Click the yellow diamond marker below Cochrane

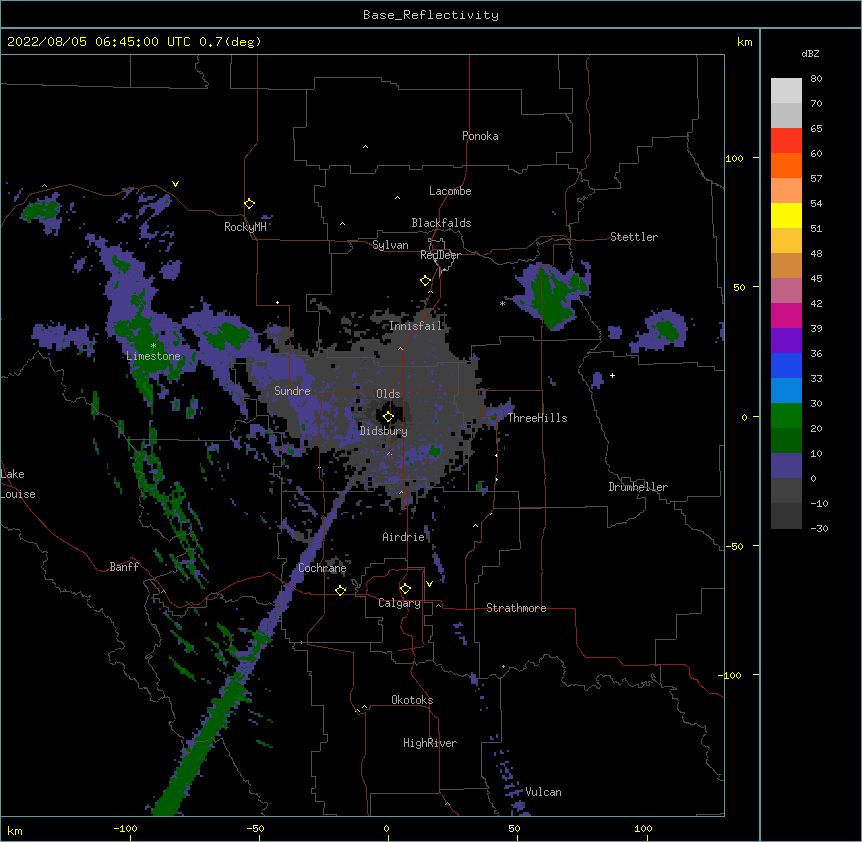[x=340, y=590]
